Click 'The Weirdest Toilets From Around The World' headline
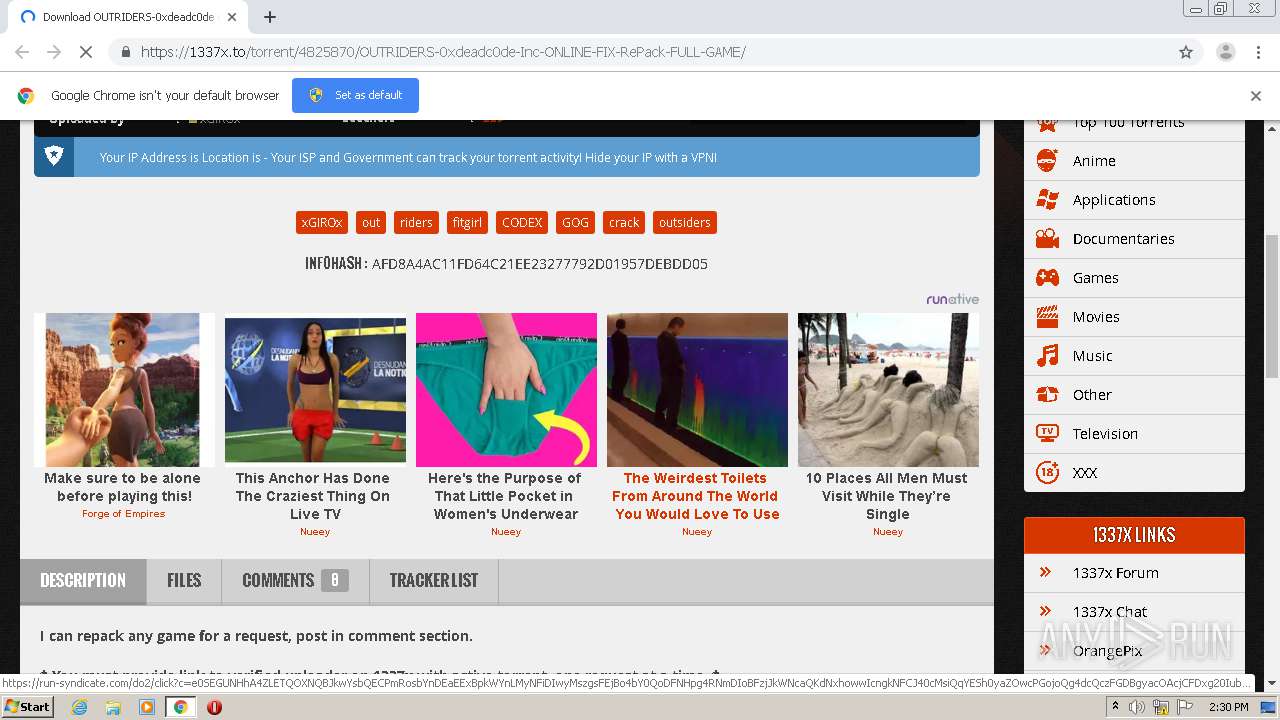This screenshot has height=720, width=1280. 696,496
